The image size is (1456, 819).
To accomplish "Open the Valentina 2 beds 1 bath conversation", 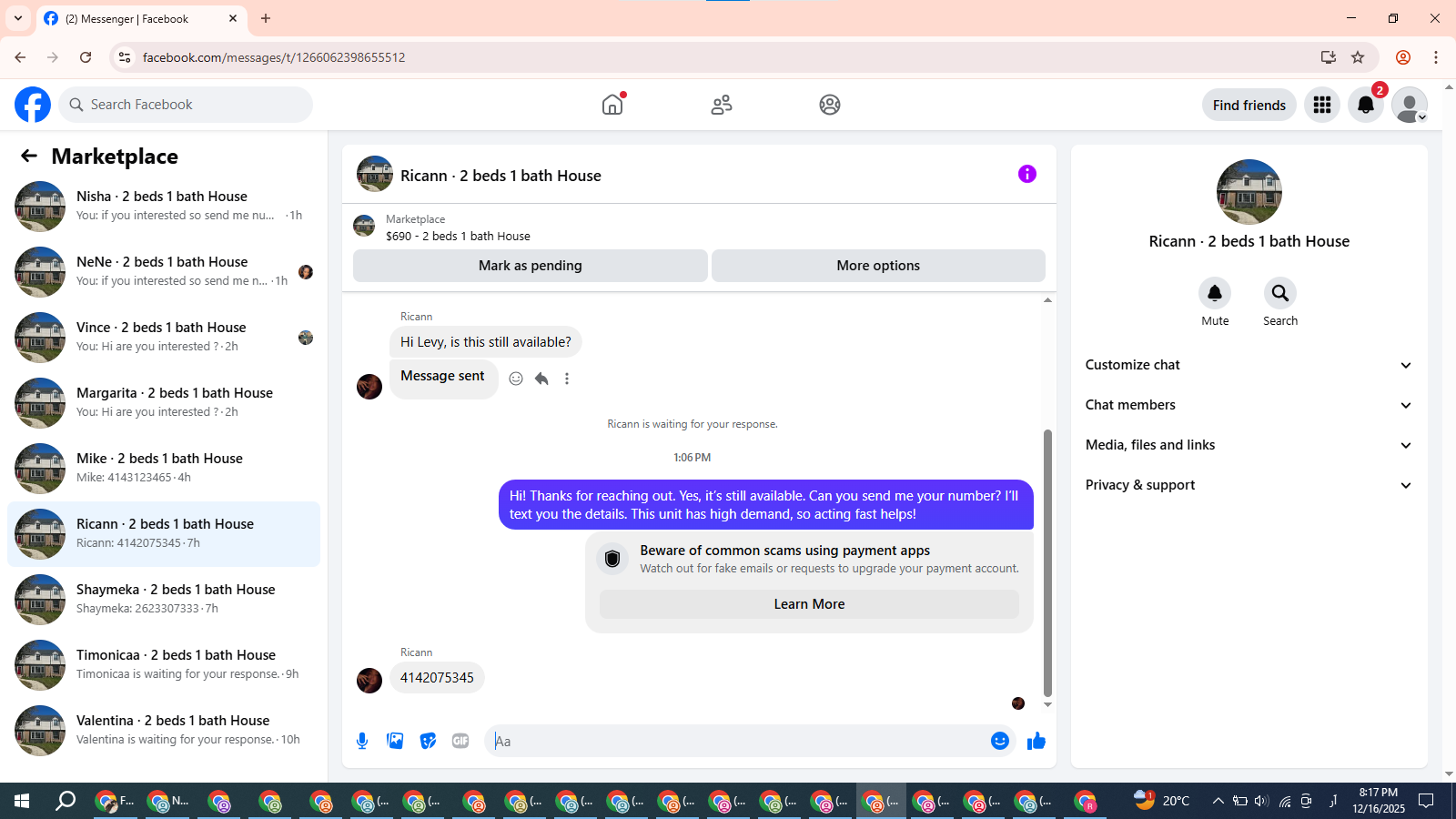I will [164, 731].
